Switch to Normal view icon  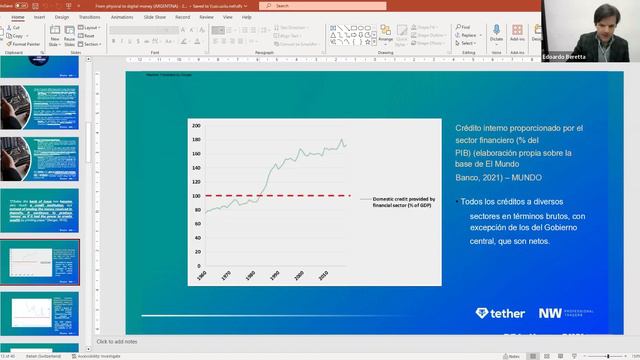(533, 356)
